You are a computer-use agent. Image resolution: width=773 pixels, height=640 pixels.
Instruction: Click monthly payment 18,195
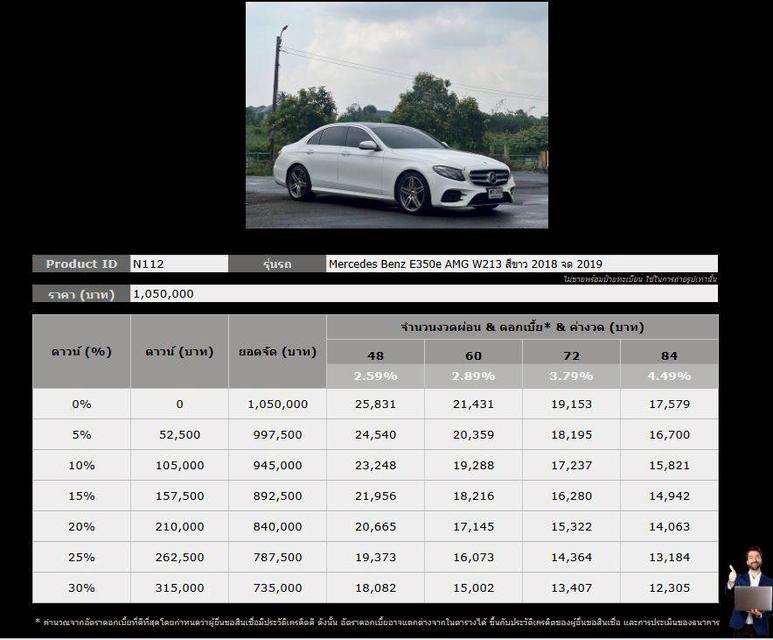571,435
